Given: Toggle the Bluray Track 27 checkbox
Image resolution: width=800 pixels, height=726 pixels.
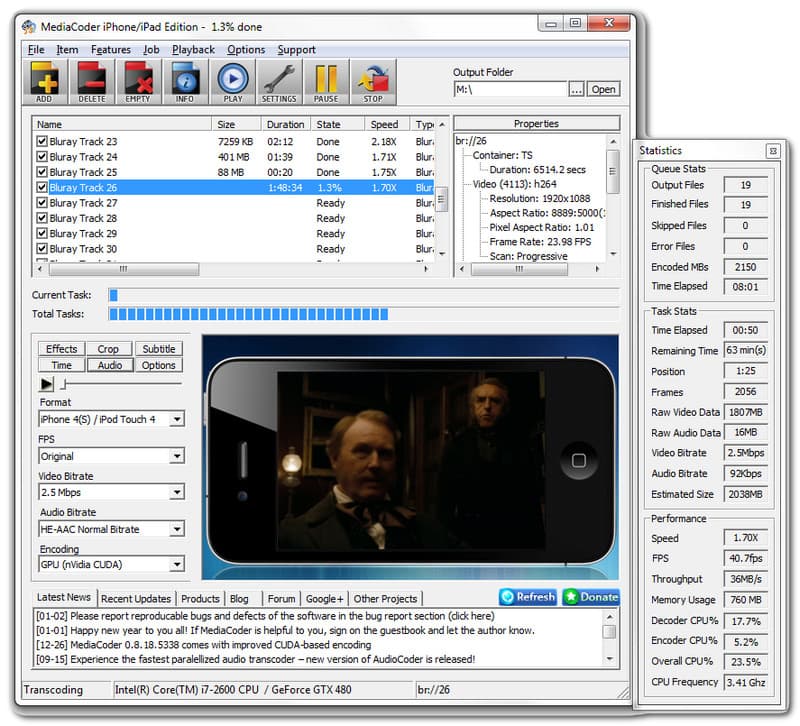Looking at the screenshot, I should (x=41, y=203).
